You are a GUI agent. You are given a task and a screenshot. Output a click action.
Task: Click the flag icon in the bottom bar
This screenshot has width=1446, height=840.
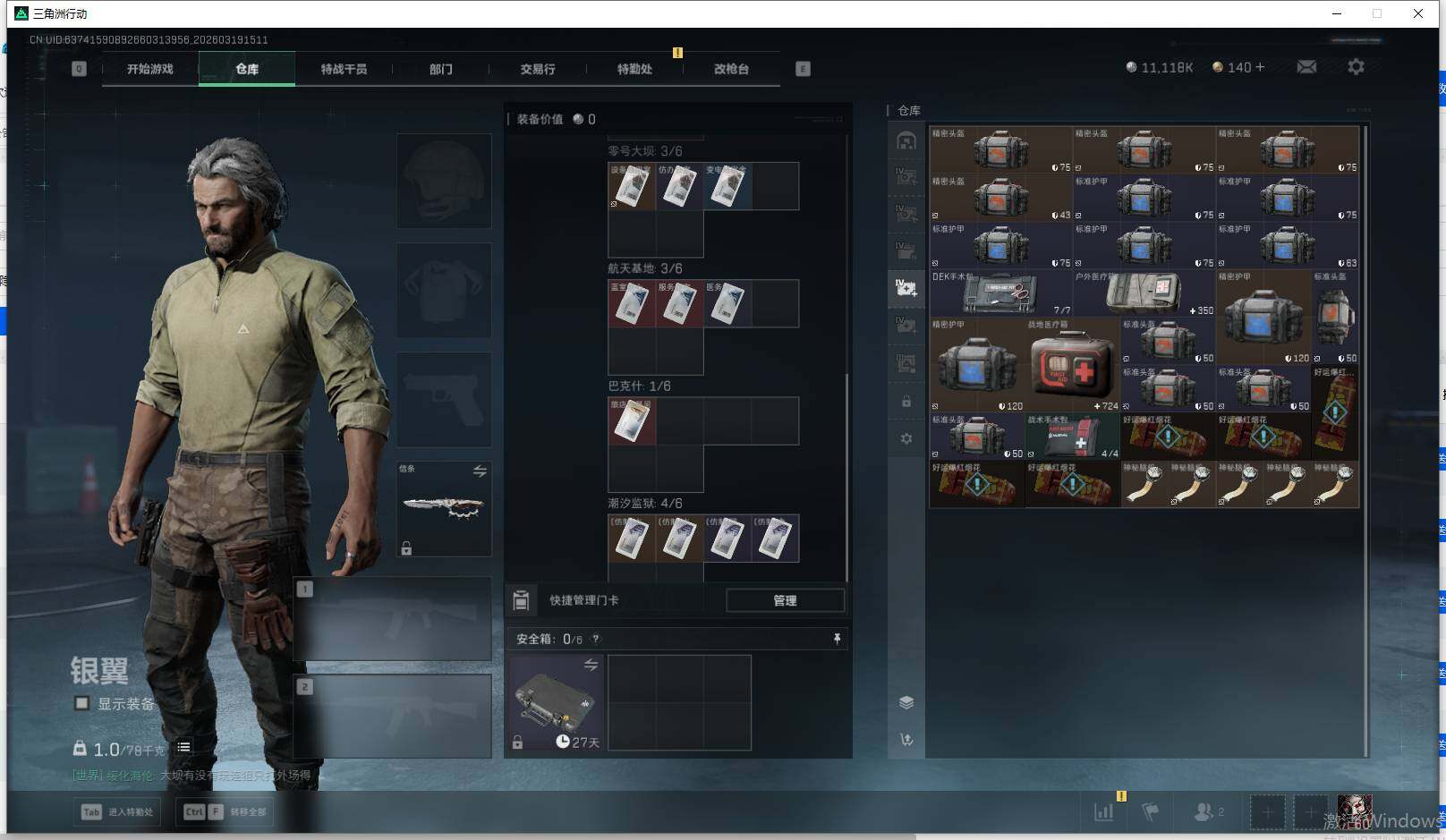click(1151, 811)
